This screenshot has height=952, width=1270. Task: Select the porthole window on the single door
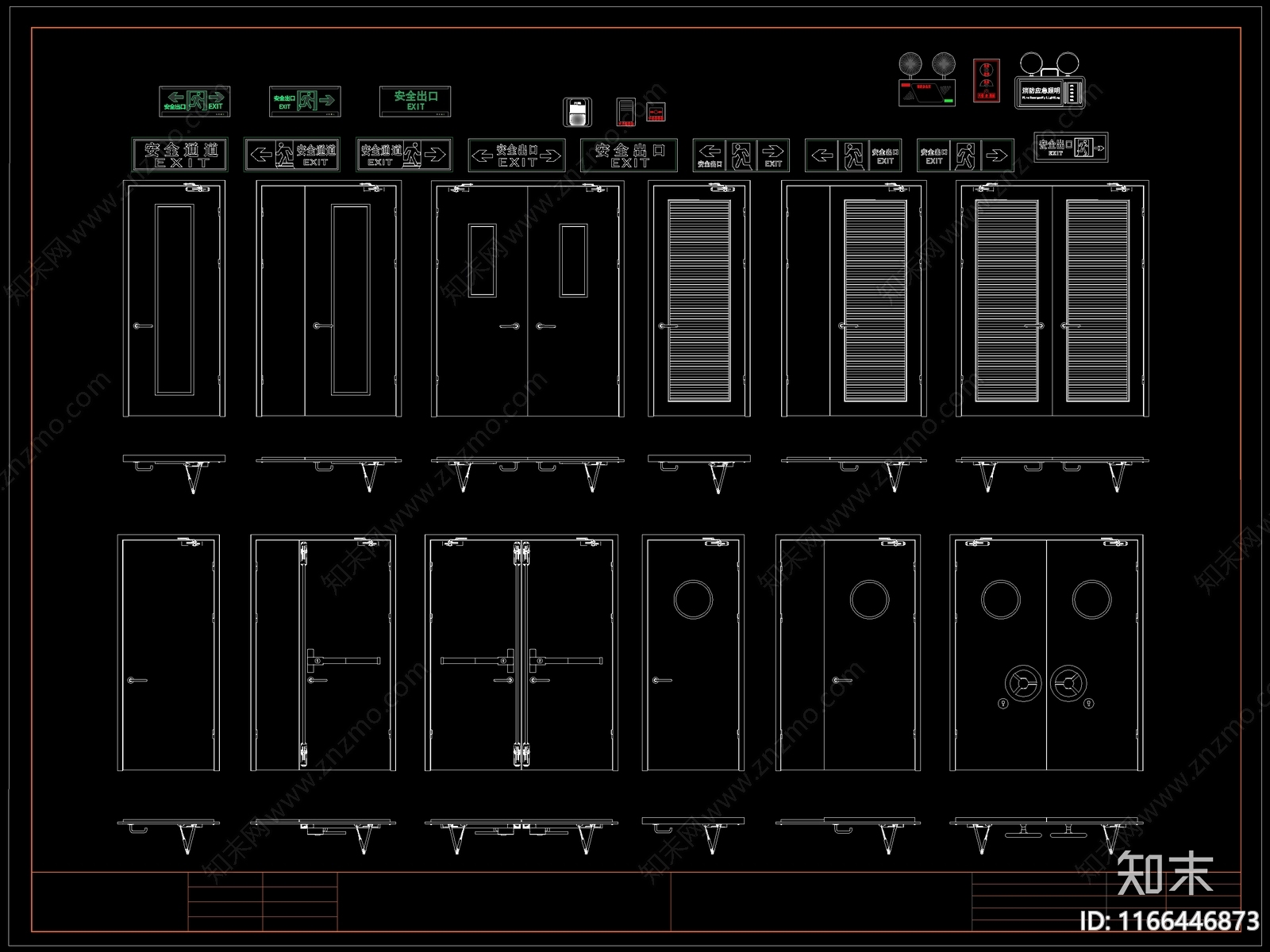(693, 599)
